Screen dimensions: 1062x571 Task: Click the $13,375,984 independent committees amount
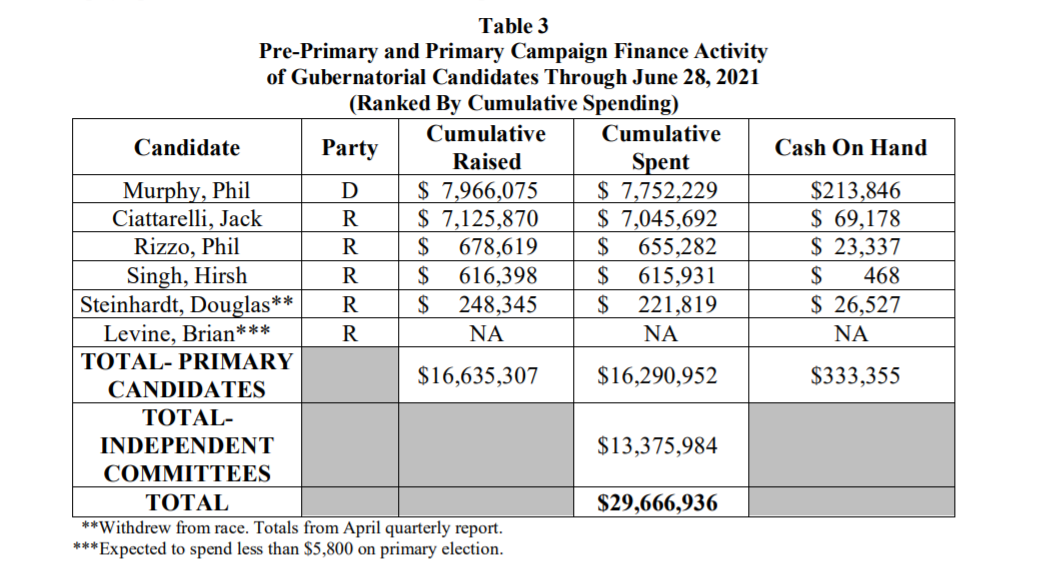pyautogui.click(x=657, y=446)
